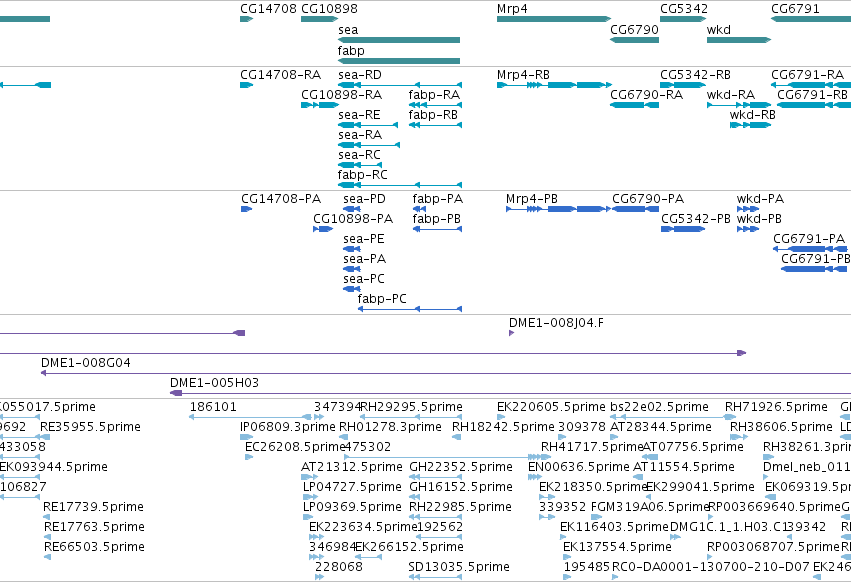Select EST label IP06809.3prime
The width and height of the screenshot is (851, 582).
point(288,427)
